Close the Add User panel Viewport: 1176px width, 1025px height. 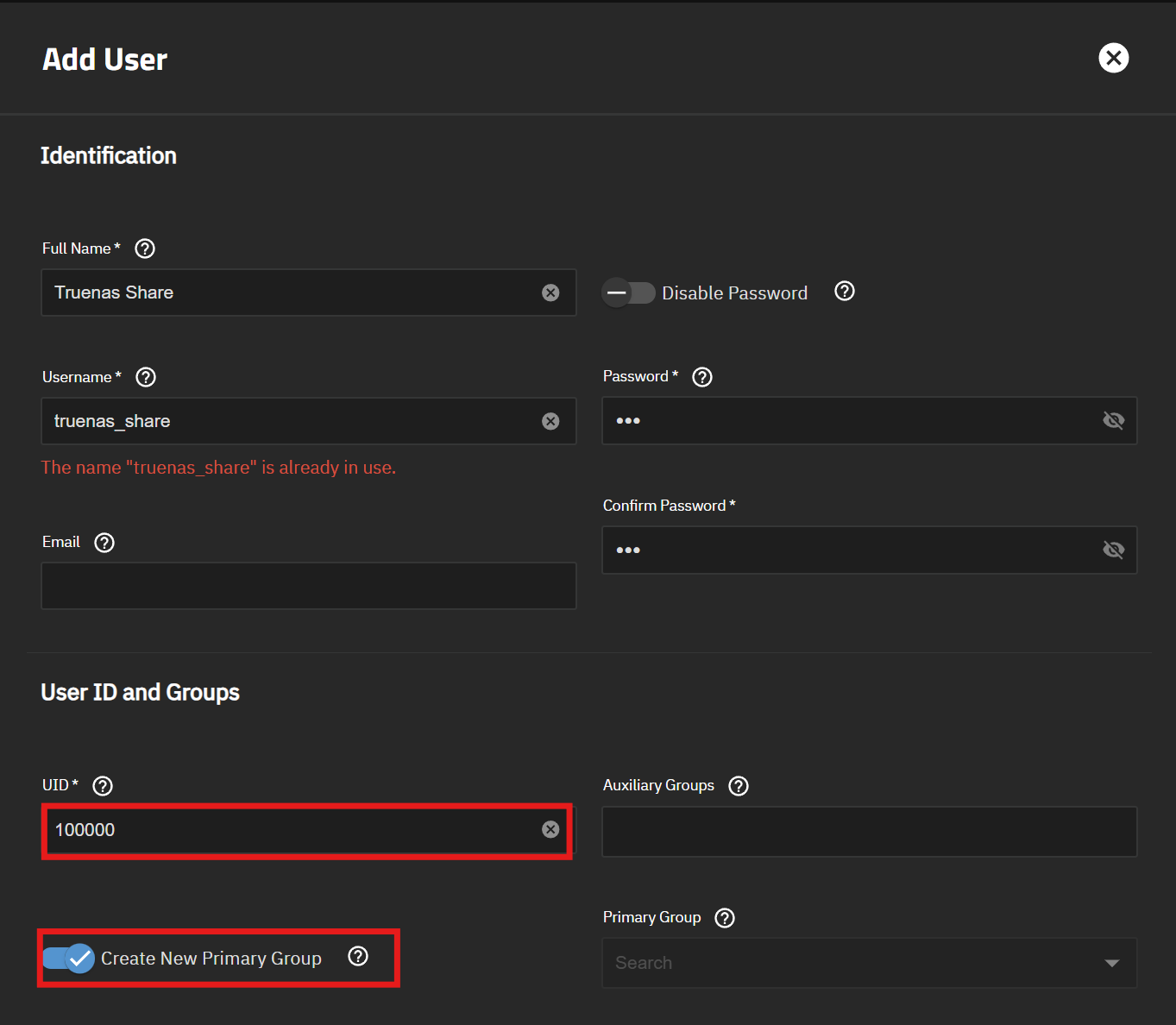[1113, 58]
